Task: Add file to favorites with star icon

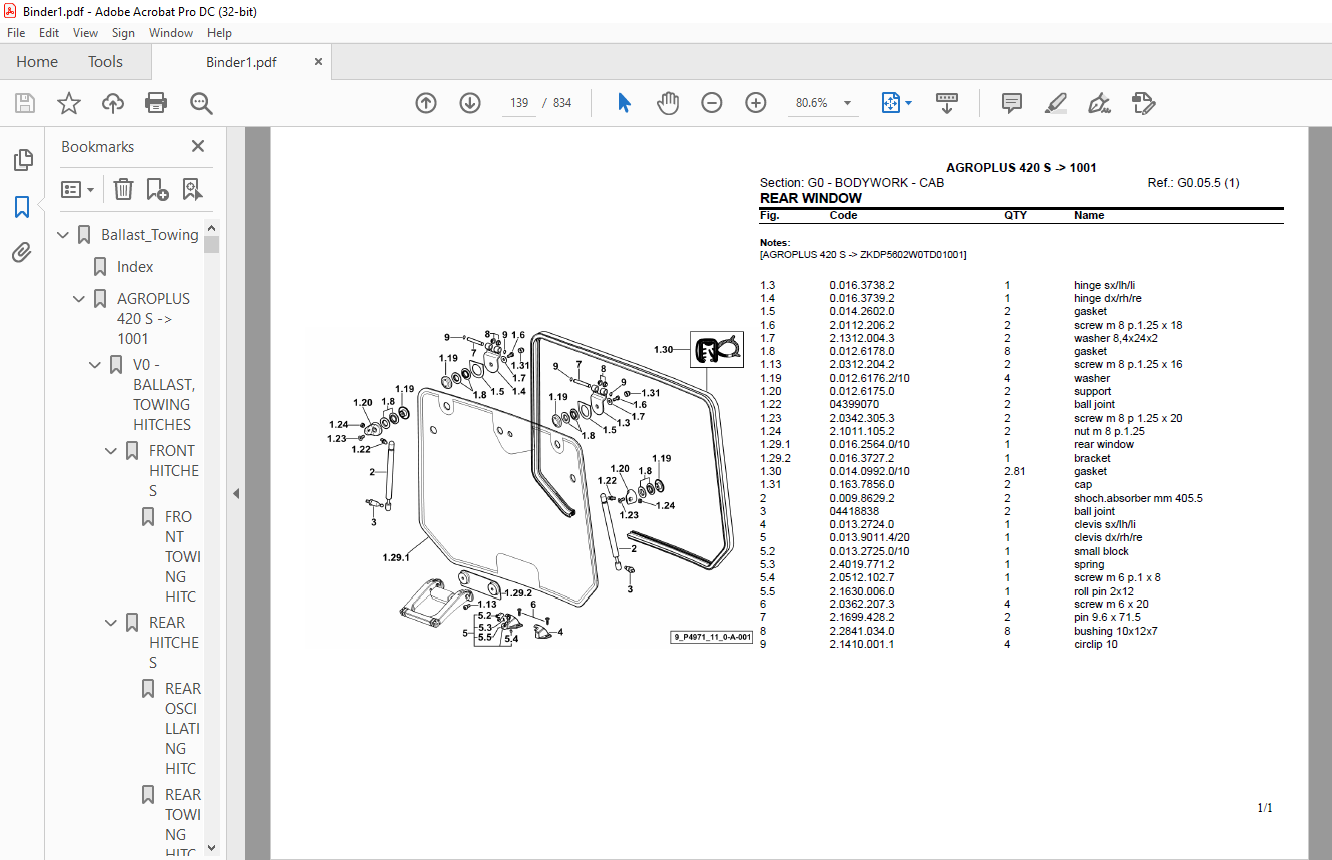Action: [68, 103]
